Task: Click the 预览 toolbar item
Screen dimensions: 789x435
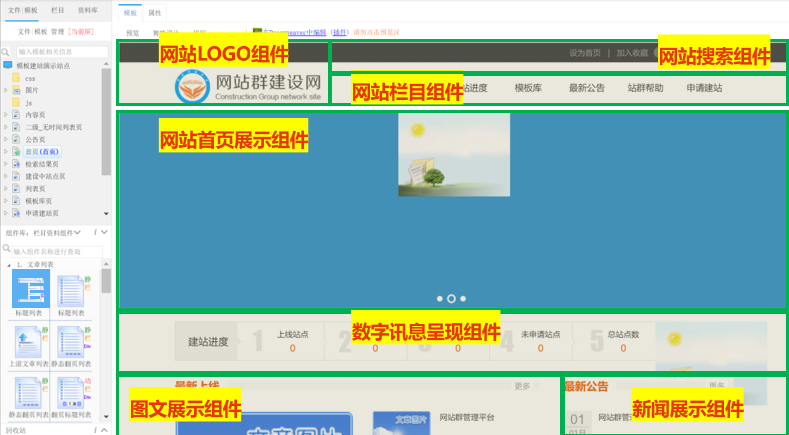Action: 132,33
